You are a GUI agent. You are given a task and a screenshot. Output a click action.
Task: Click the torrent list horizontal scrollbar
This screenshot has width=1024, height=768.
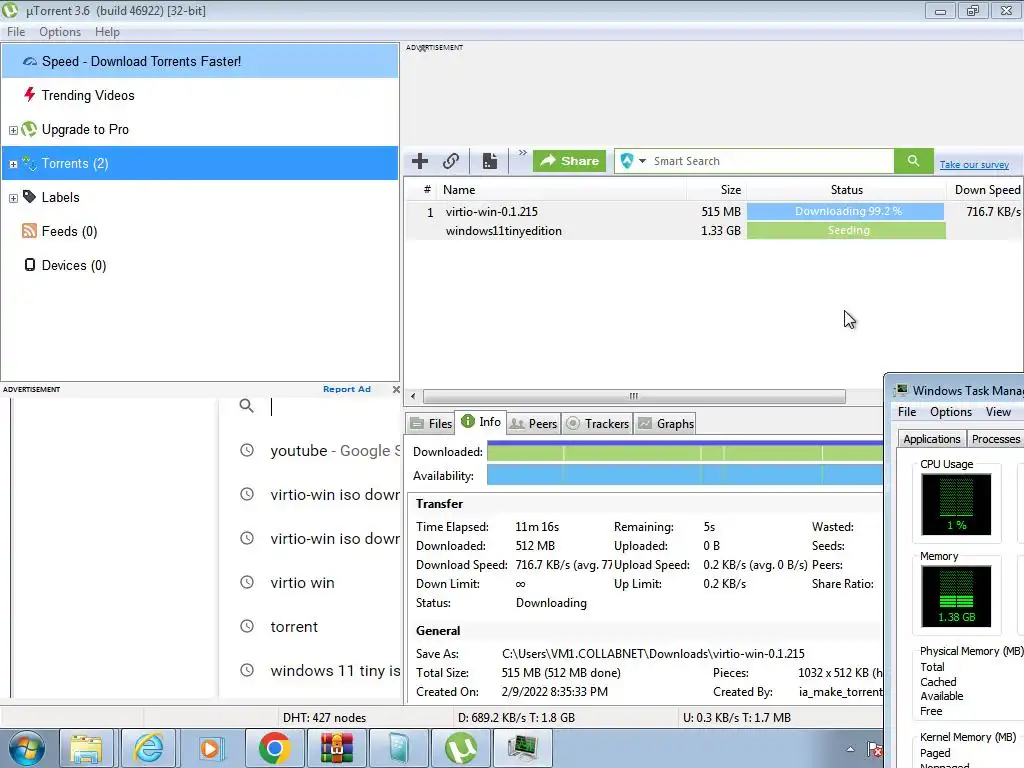633,396
